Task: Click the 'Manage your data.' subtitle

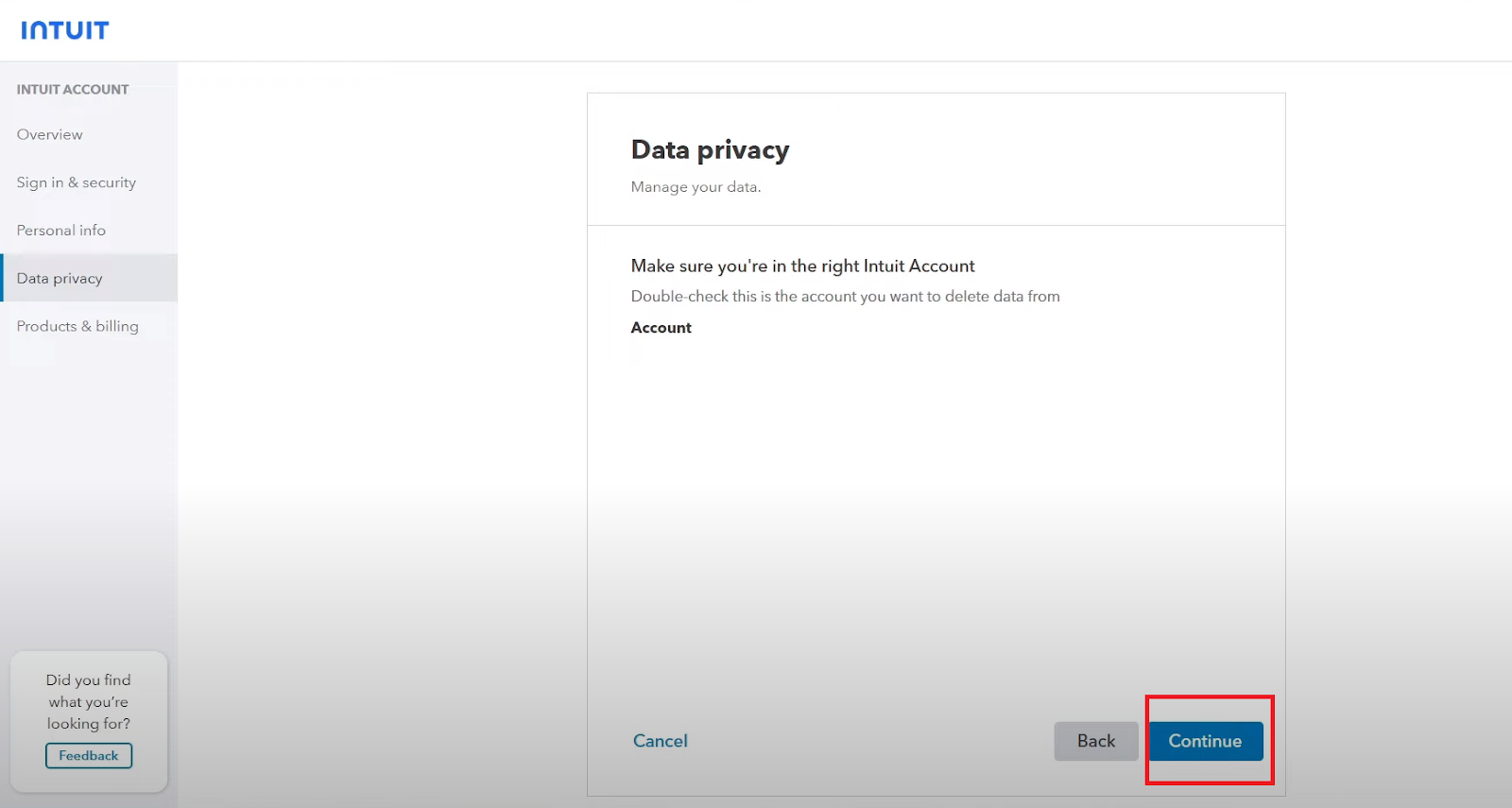Action: point(696,187)
